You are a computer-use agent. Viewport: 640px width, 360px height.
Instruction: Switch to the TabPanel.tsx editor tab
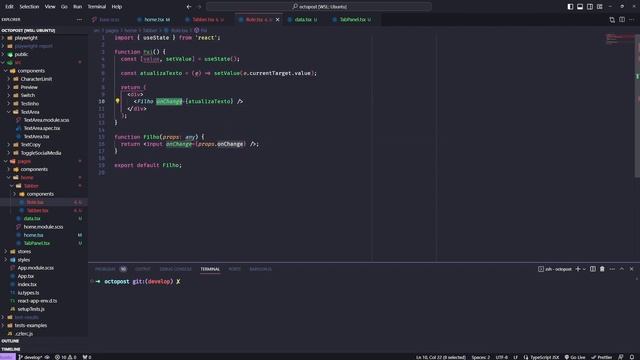coord(353,20)
